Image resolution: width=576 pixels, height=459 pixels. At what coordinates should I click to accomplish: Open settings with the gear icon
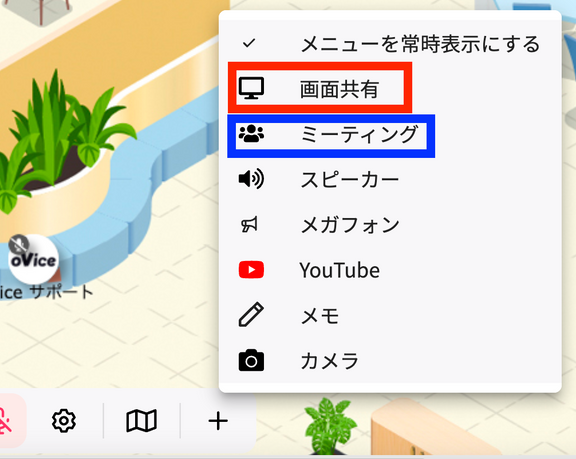64,420
